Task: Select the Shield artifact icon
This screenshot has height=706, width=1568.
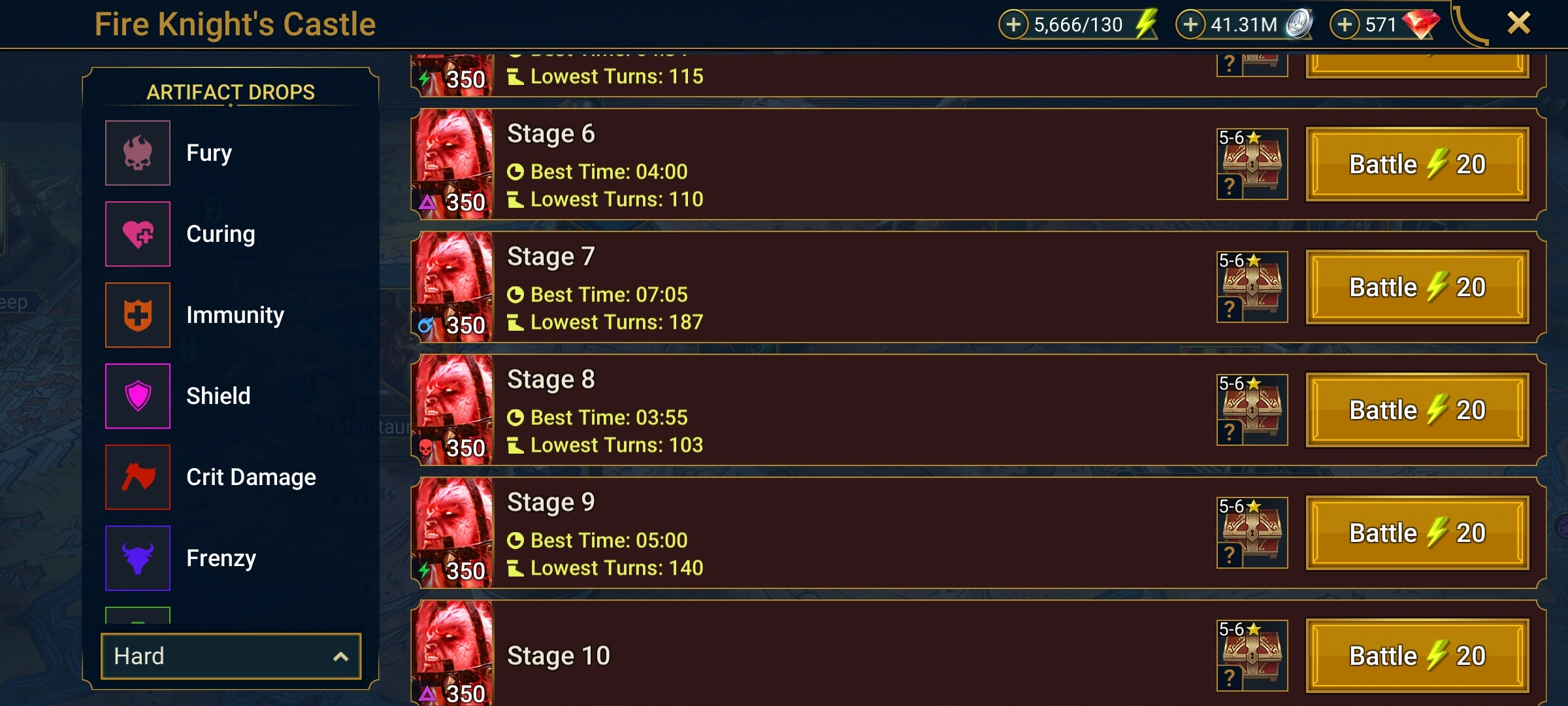Action: point(138,396)
